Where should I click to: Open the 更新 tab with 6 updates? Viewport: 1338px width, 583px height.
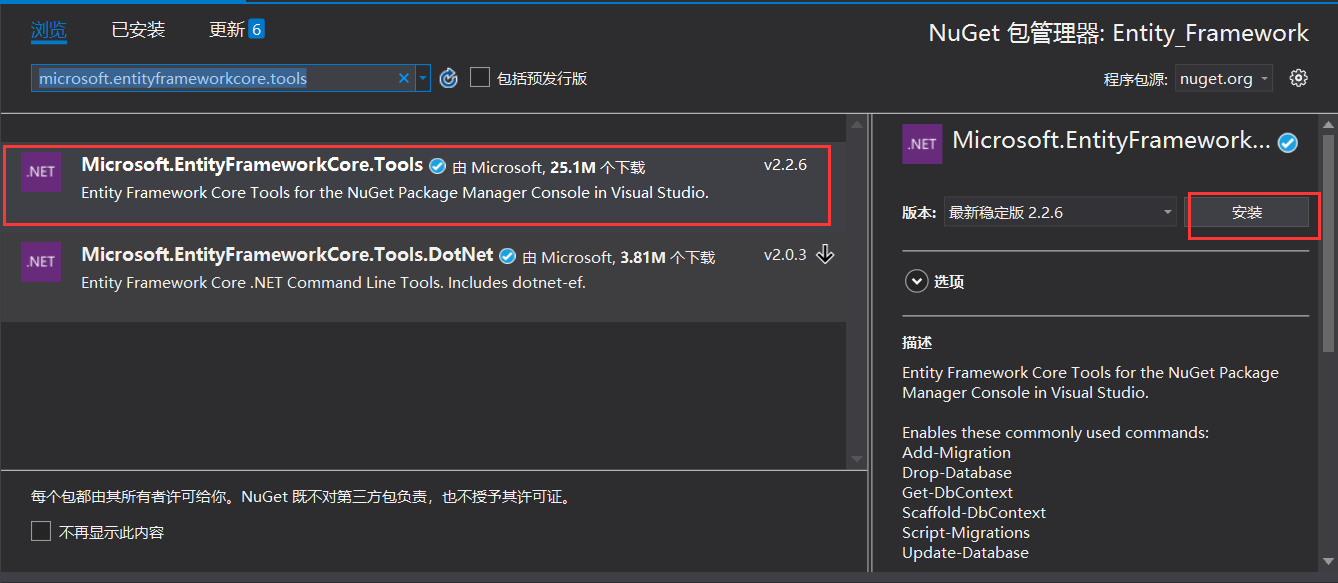pyautogui.click(x=235, y=30)
